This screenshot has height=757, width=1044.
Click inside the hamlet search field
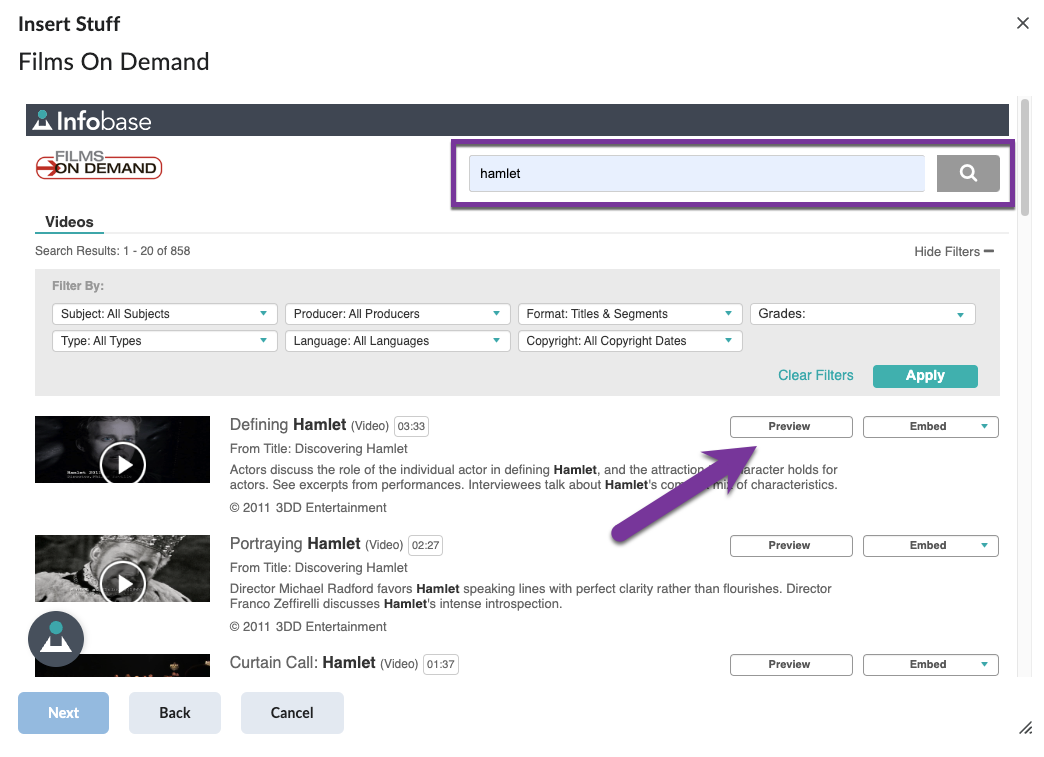[x=696, y=173]
